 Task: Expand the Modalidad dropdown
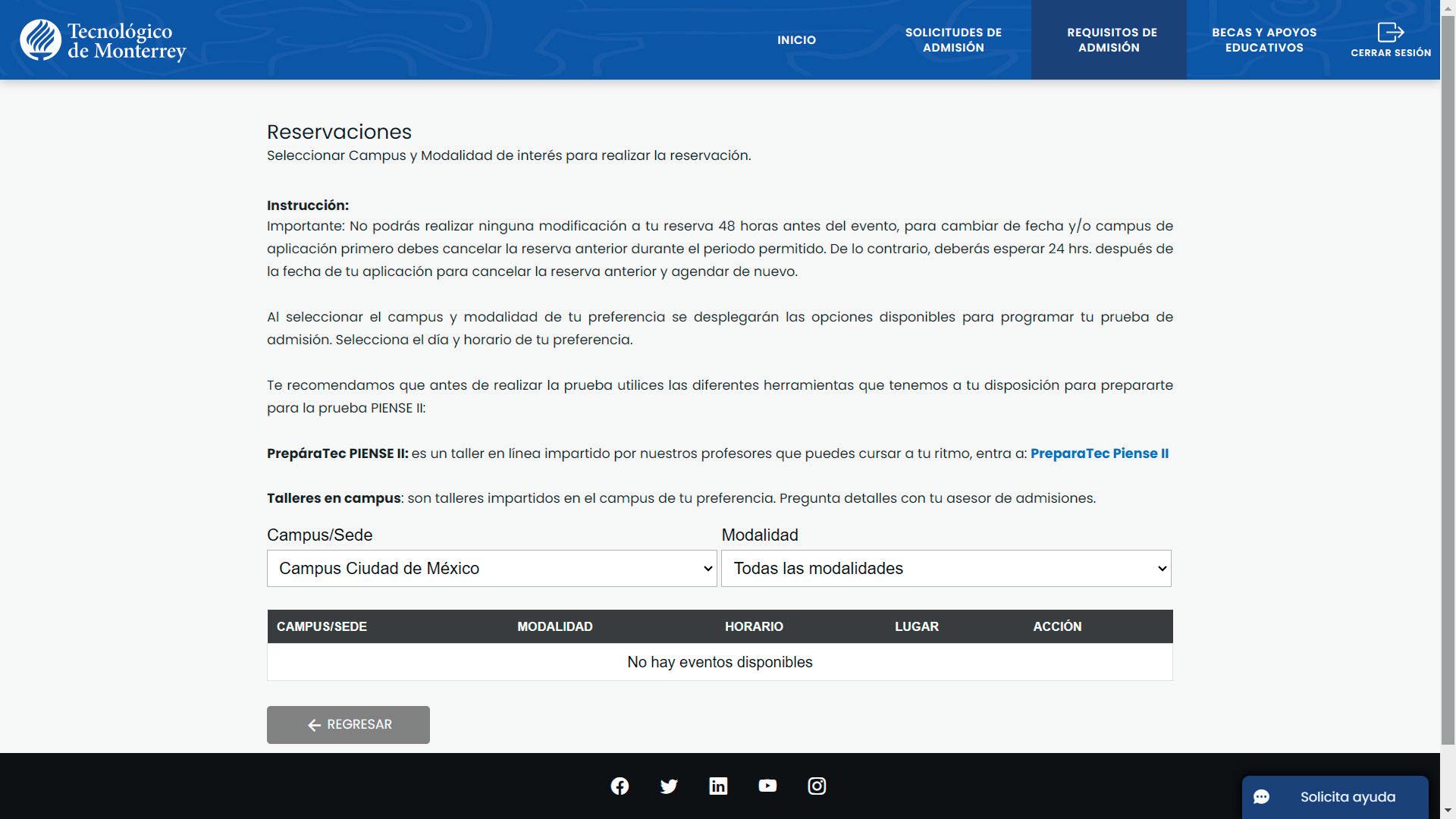coord(946,569)
